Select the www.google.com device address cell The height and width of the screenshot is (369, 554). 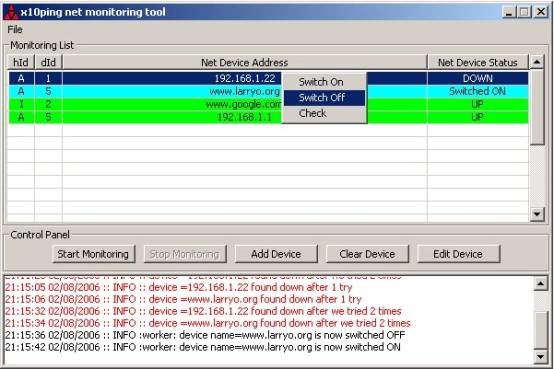pyautogui.click(x=244, y=104)
